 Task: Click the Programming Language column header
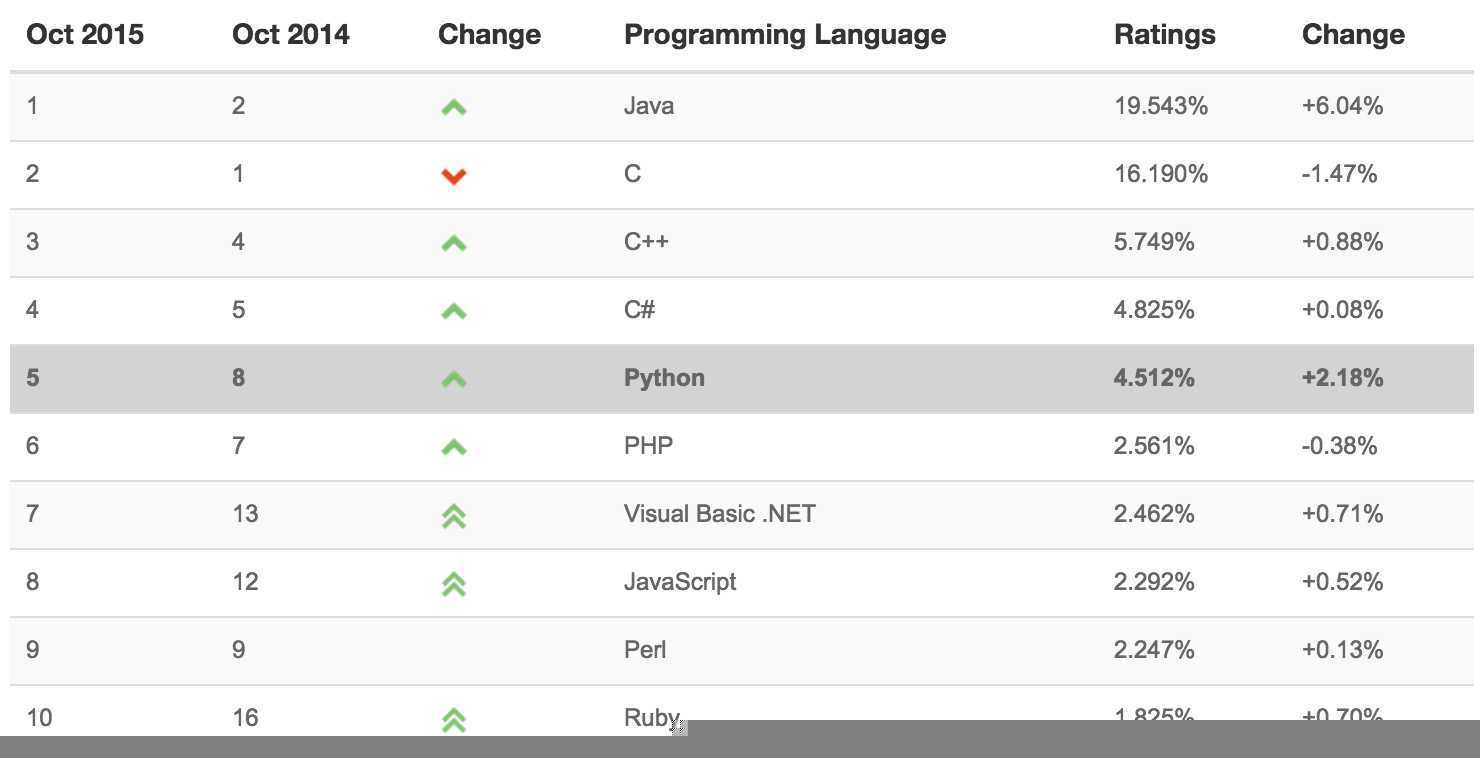click(x=785, y=35)
